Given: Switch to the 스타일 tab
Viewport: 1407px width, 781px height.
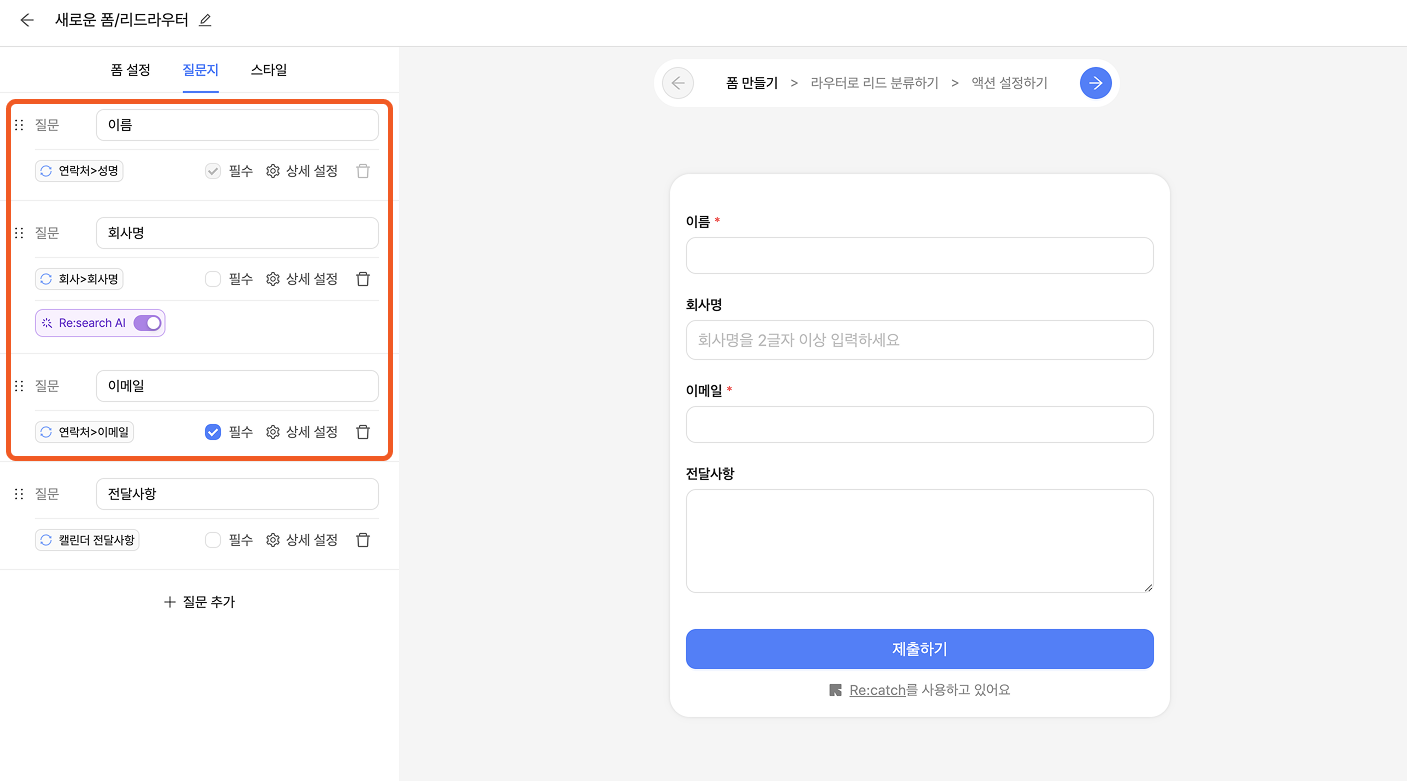Looking at the screenshot, I should [x=269, y=70].
